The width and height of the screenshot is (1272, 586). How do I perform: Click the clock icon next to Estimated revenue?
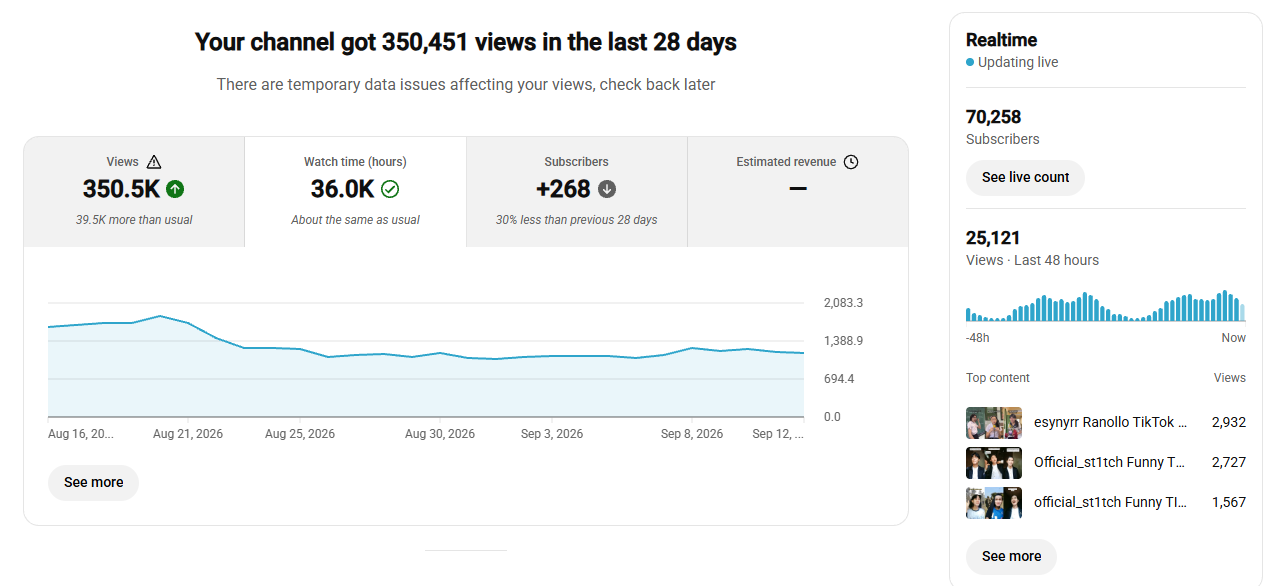851,162
